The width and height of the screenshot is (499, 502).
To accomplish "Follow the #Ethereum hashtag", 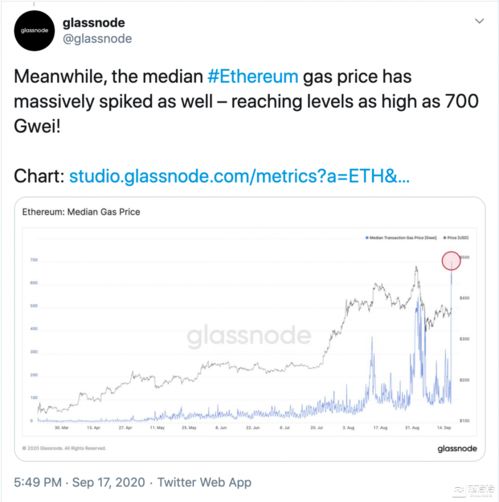I will point(253,76).
